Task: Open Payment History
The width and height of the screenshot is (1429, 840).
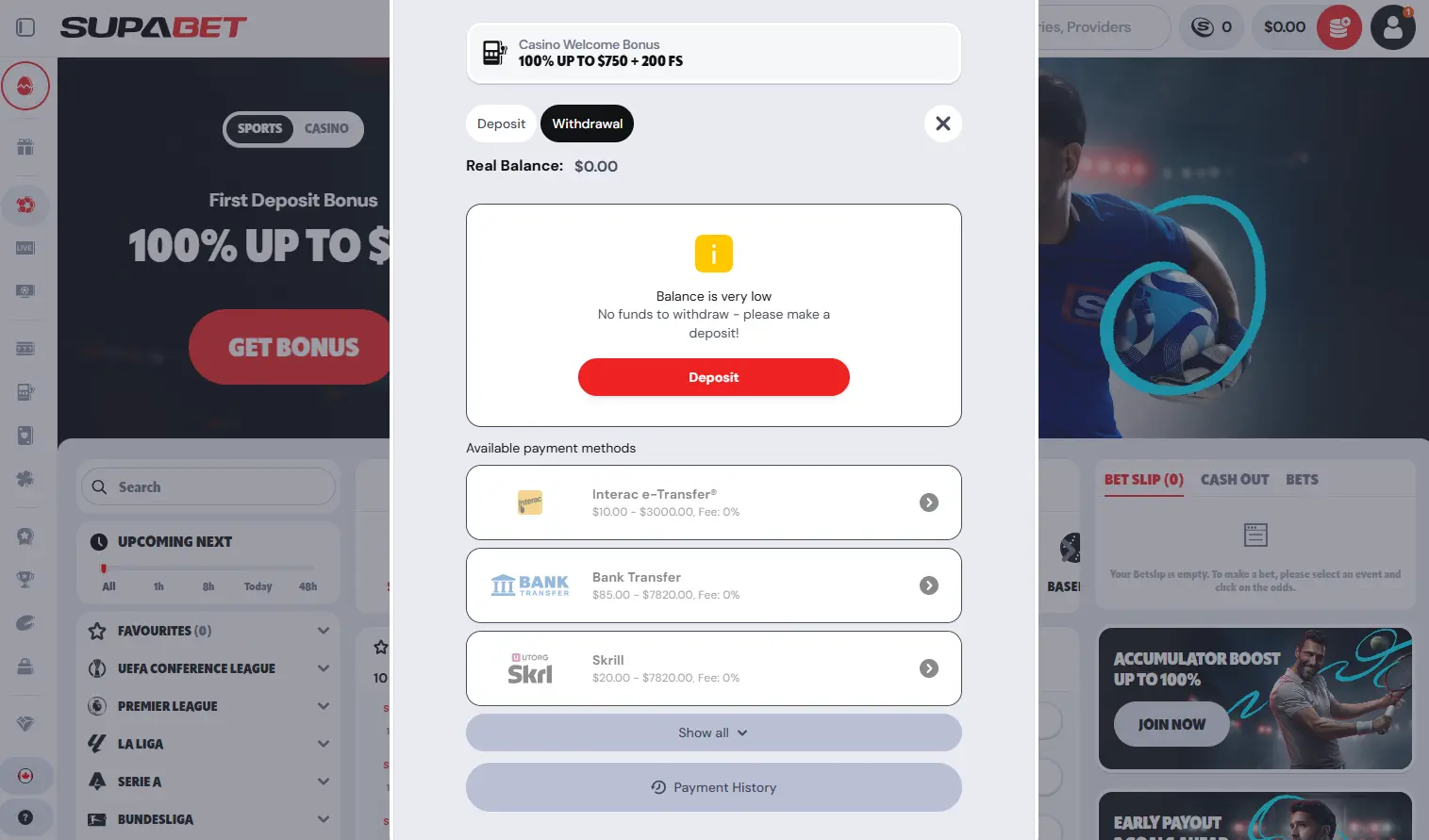Action: (714, 787)
